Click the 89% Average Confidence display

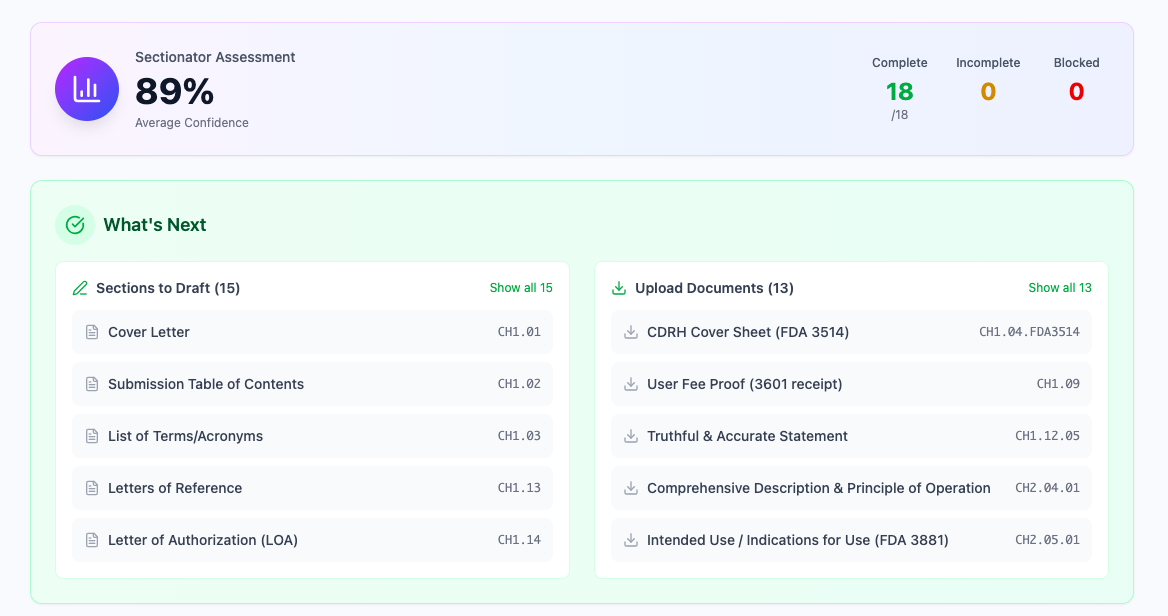coord(173,94)
